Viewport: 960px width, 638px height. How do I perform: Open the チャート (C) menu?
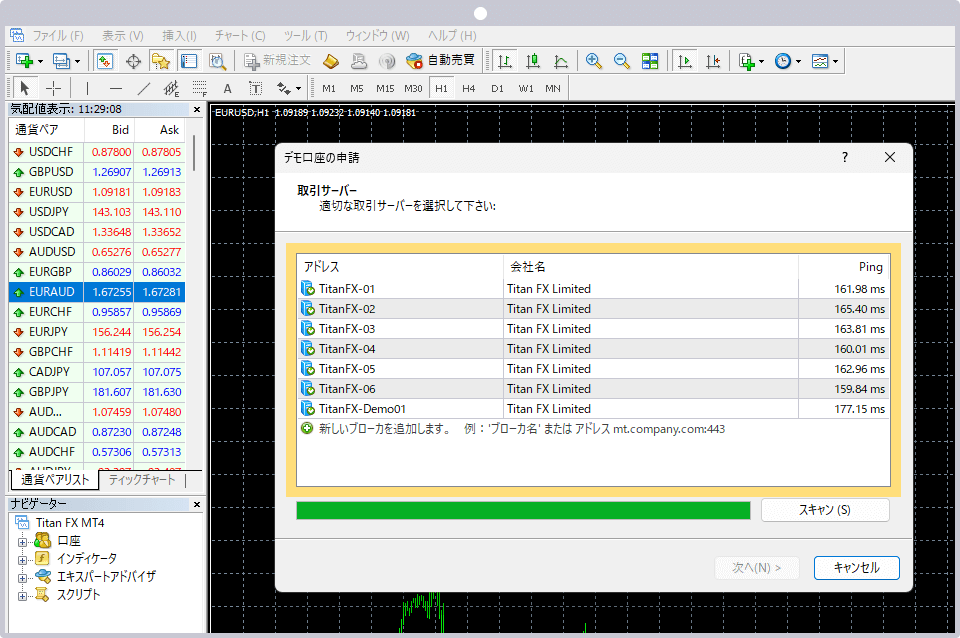(x=240, y=36)
